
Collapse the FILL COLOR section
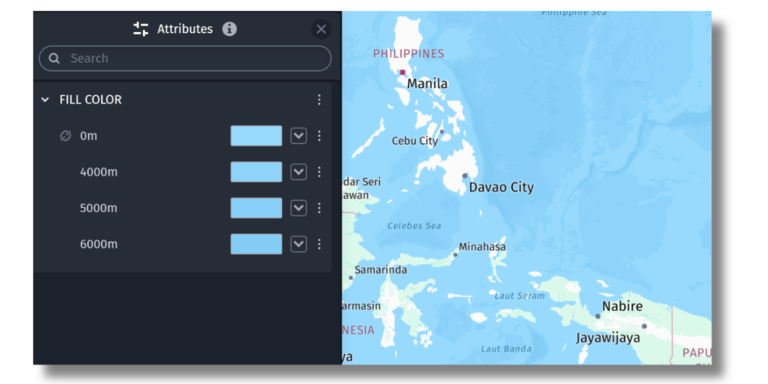click(45, 100)
